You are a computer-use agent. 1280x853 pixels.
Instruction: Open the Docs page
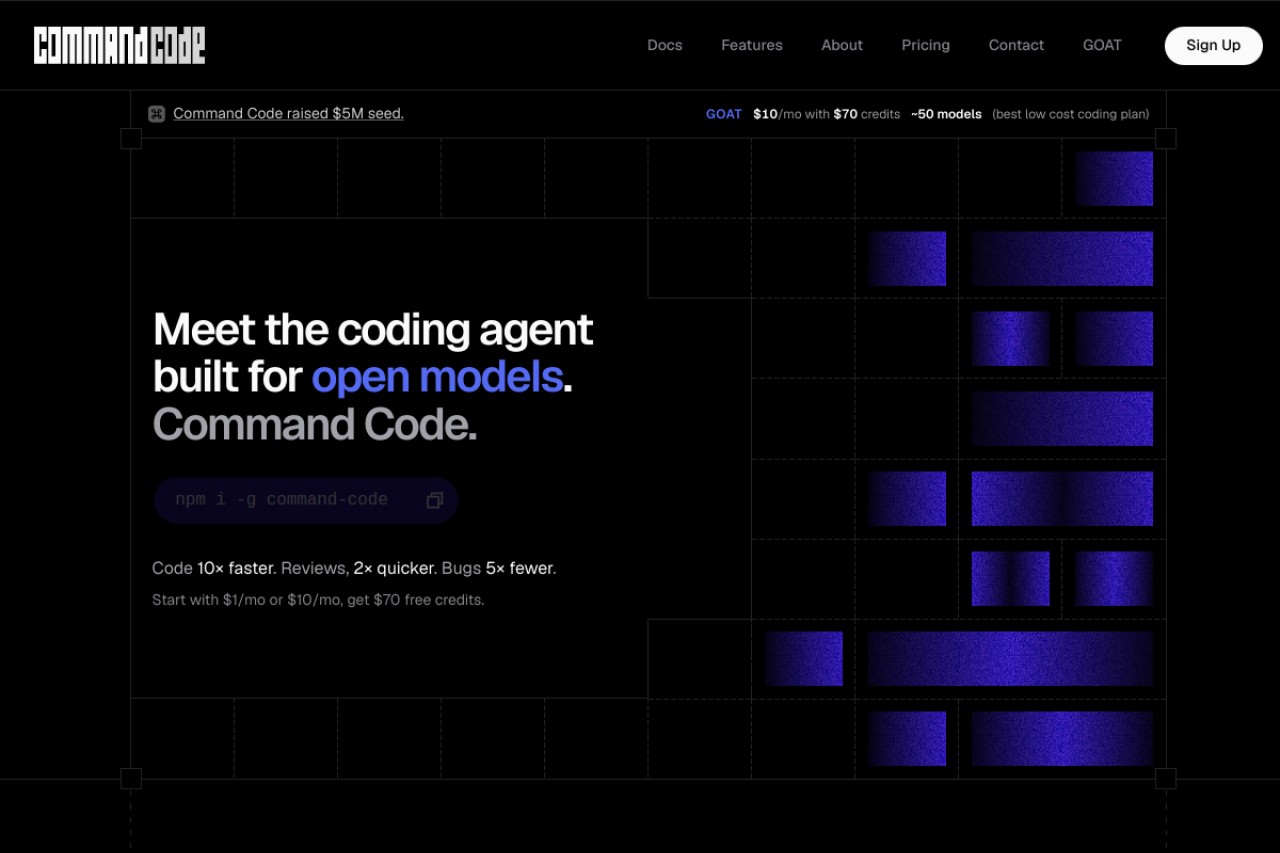(x=665, y=45)
